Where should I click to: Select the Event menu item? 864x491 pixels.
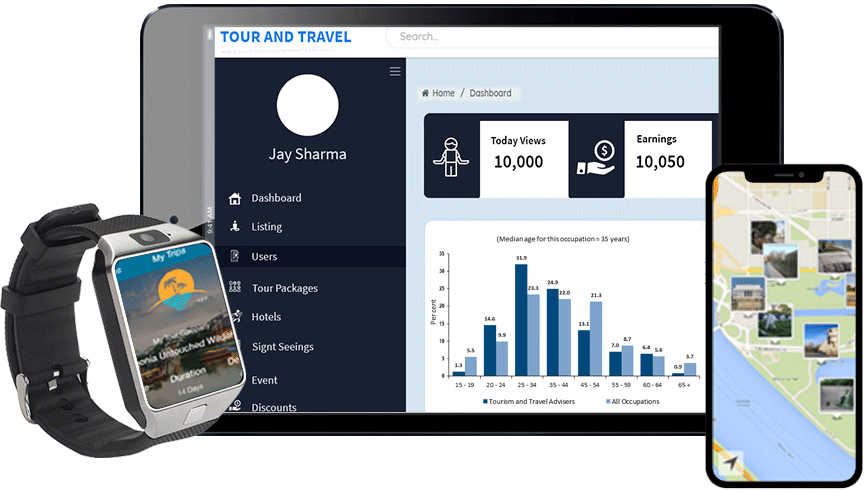(x=264, y=380)
